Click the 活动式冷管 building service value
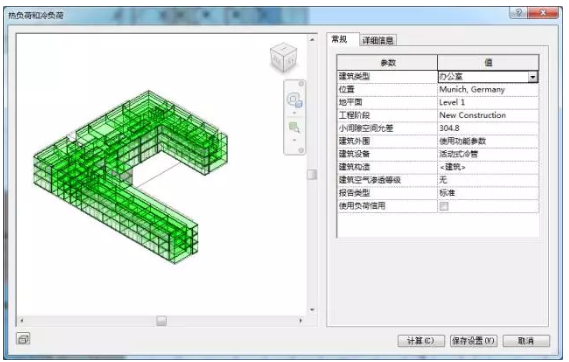 click(488, 154)
